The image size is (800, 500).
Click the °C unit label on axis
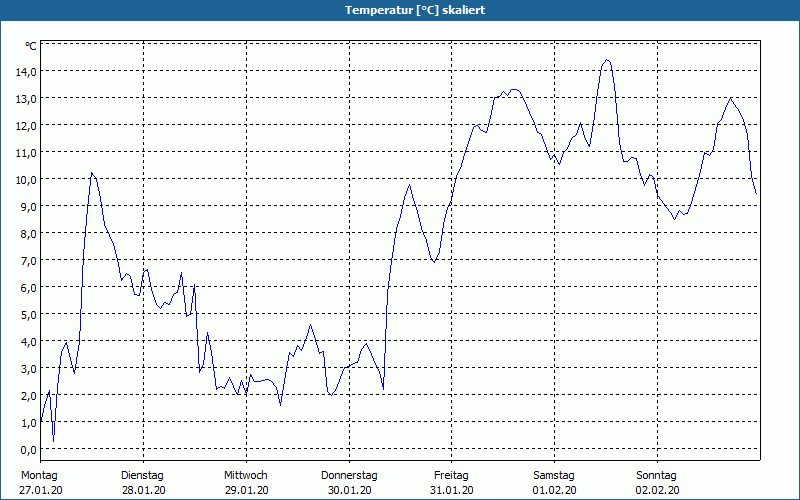click(x=31, y=46)
